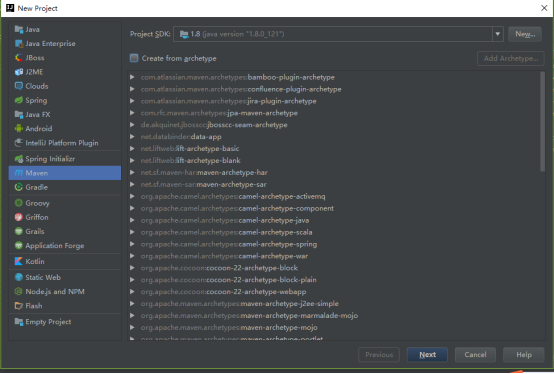554x374 pixels.
Task: Expand confluence-plugin-archetype node
Action: coord(132,89)
